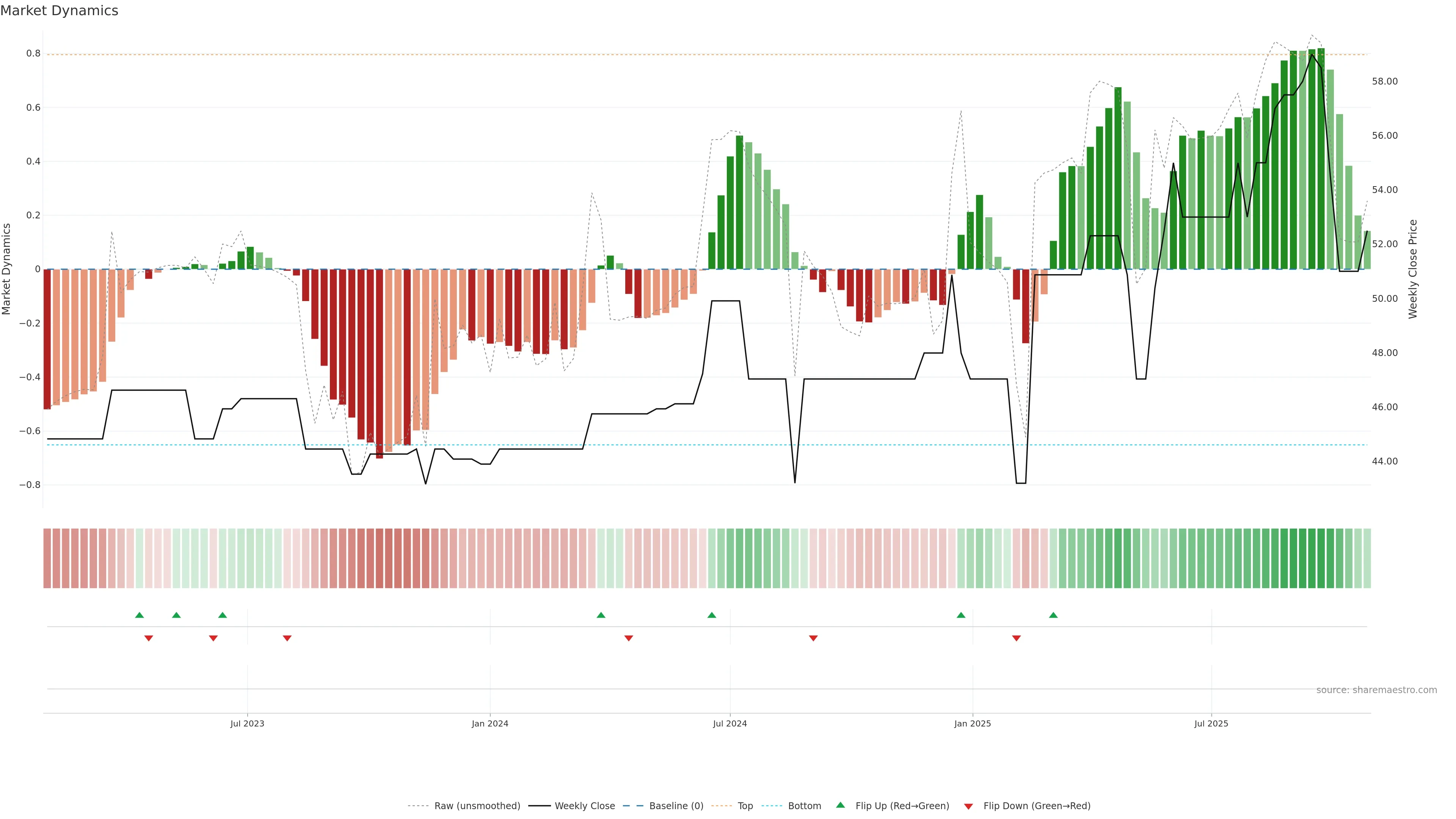Click the last green flip-up triangle marker
Screen dimensions: 1456x819
tap(1053, 615)
